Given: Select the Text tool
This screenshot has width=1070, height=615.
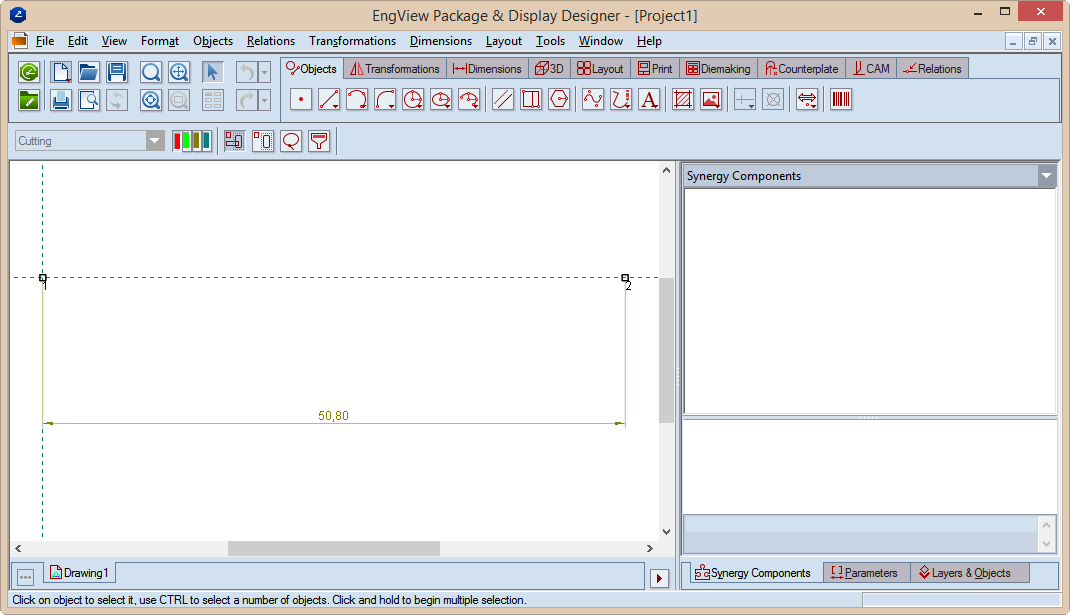Looking at the screenshot, I should tap(649, 100).
